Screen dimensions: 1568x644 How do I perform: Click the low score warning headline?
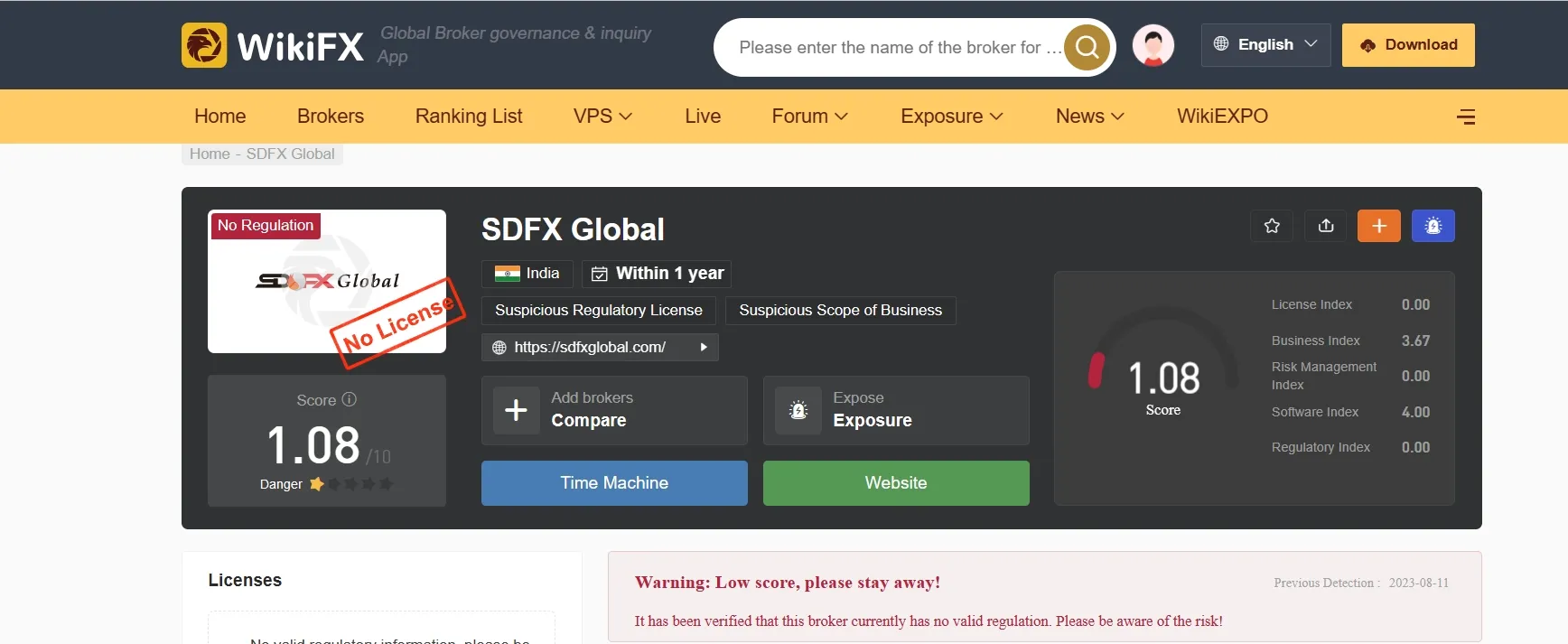click(788, 583)
